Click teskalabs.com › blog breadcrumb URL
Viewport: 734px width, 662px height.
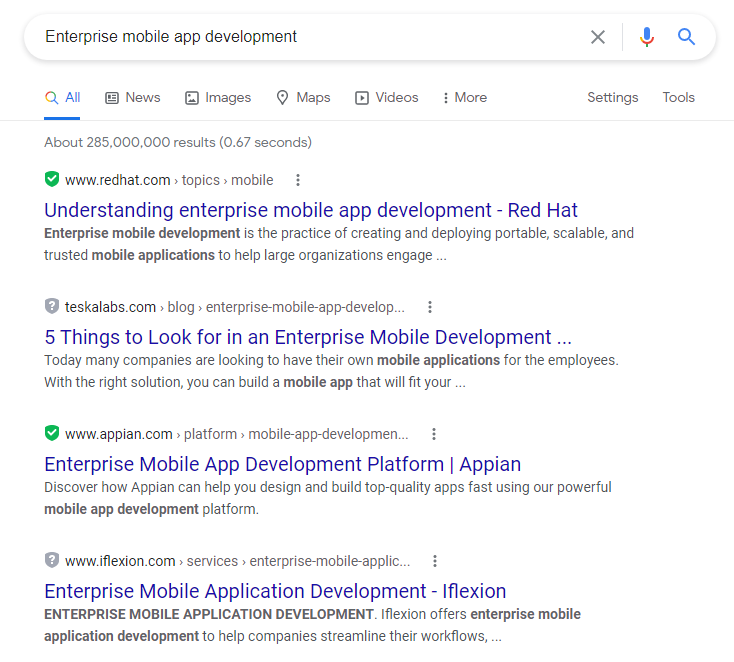(235, 307)
